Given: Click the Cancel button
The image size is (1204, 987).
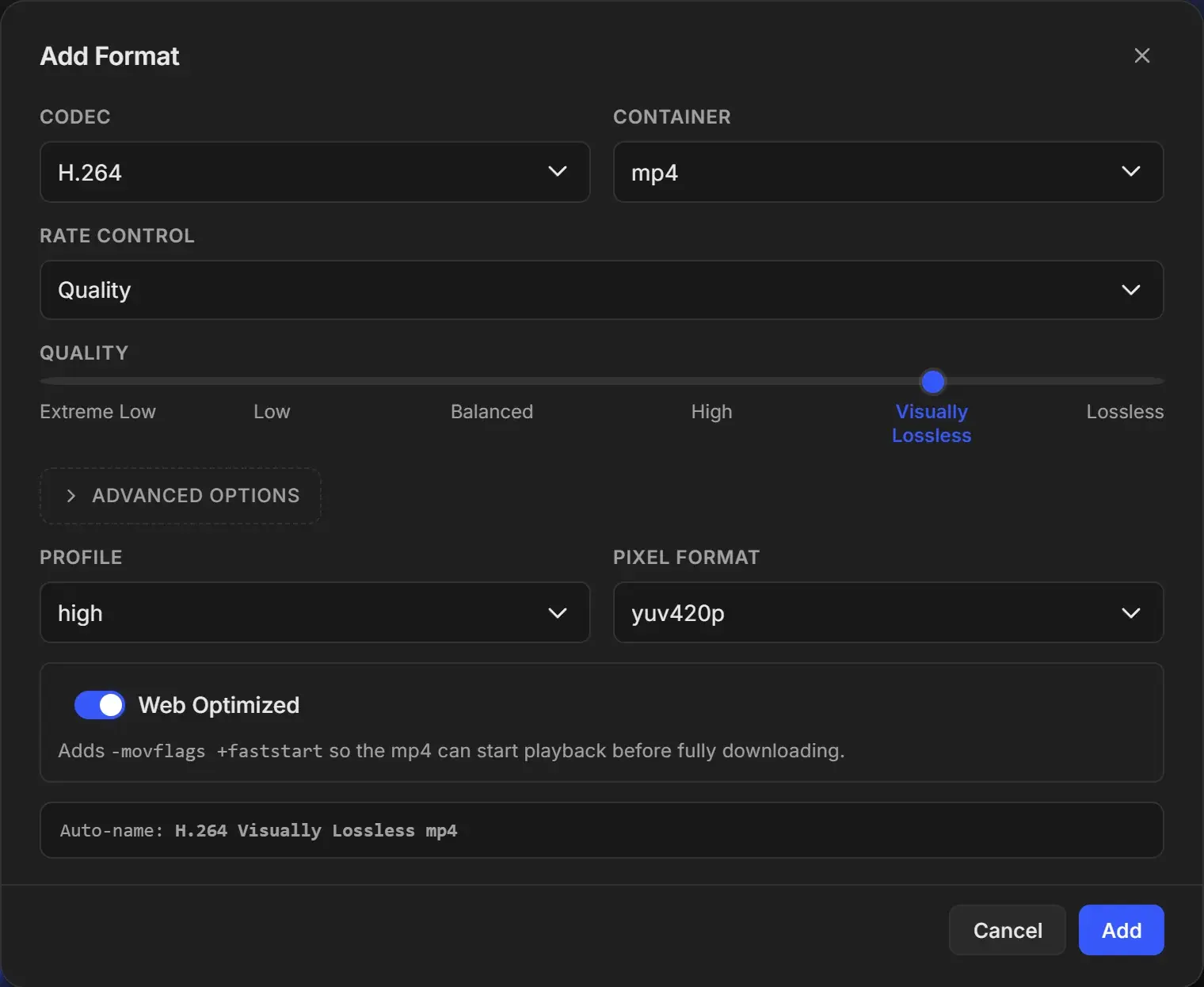Looking at the screenshot, I should pos(1008,930).
